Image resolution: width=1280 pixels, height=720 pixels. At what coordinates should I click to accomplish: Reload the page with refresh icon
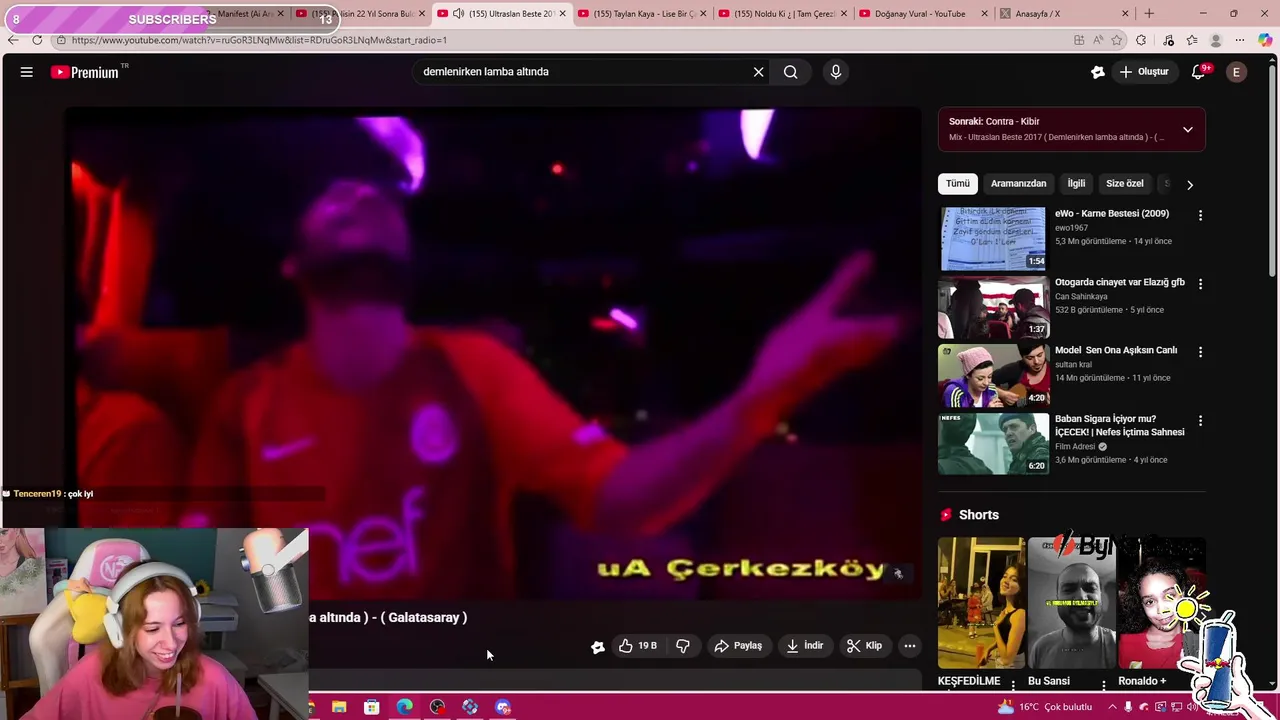pos(37,40)
